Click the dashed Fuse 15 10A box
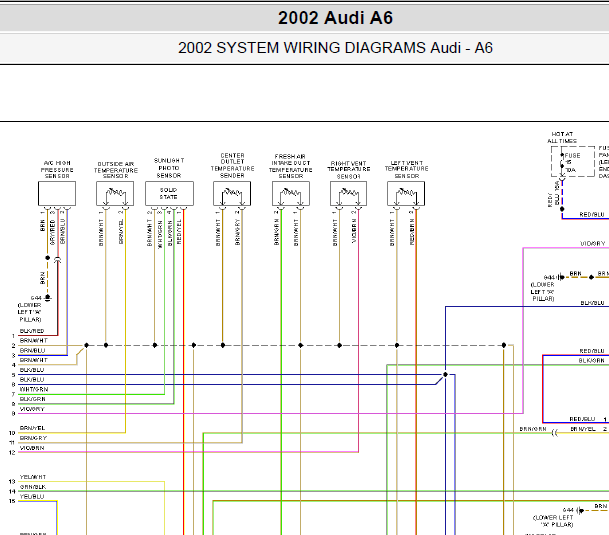This screenshot has width=609, height=535. point(573,162)
